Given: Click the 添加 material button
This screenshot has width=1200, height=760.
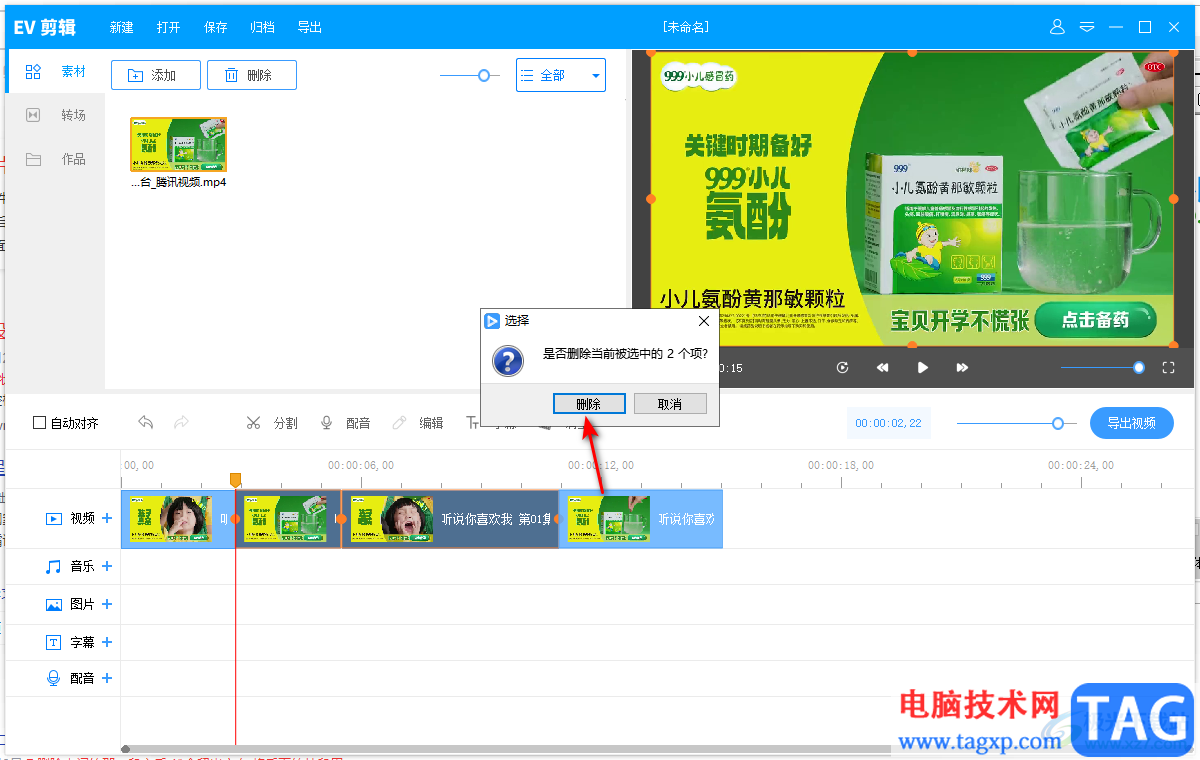Looking at the screenshot, I should point(156,75).
